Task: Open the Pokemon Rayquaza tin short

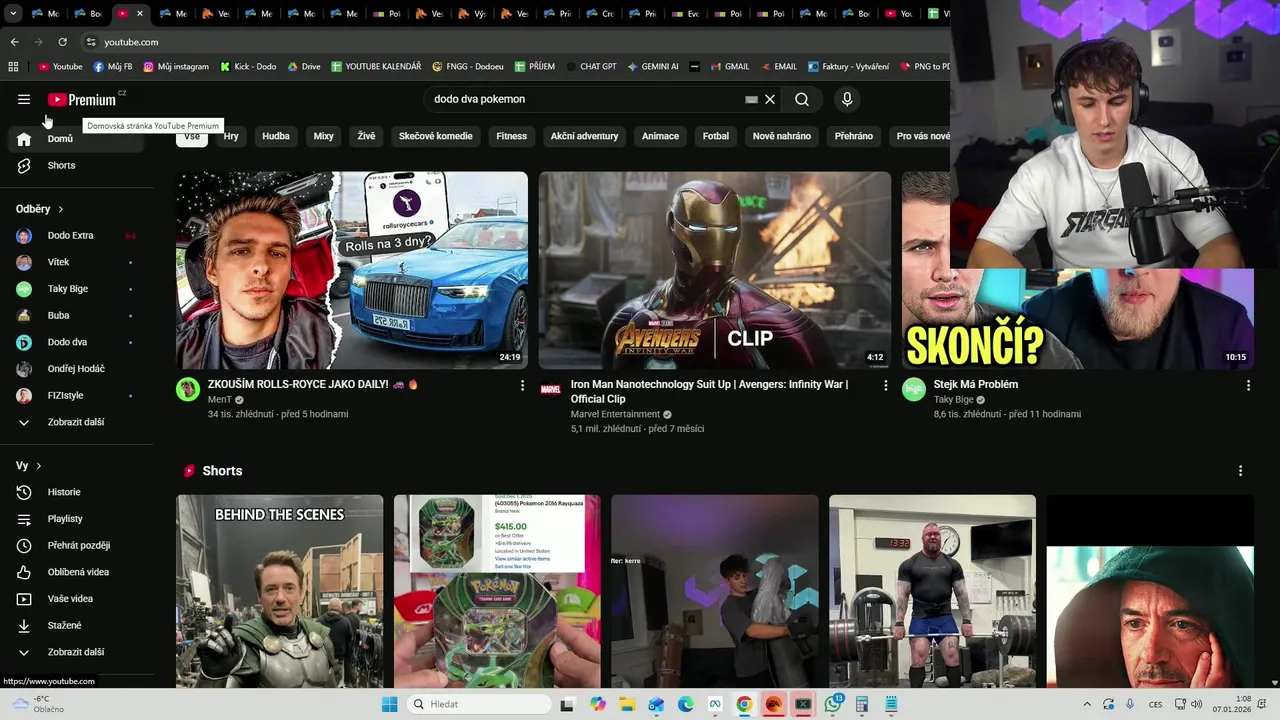Action: click(x=497, y=591)
